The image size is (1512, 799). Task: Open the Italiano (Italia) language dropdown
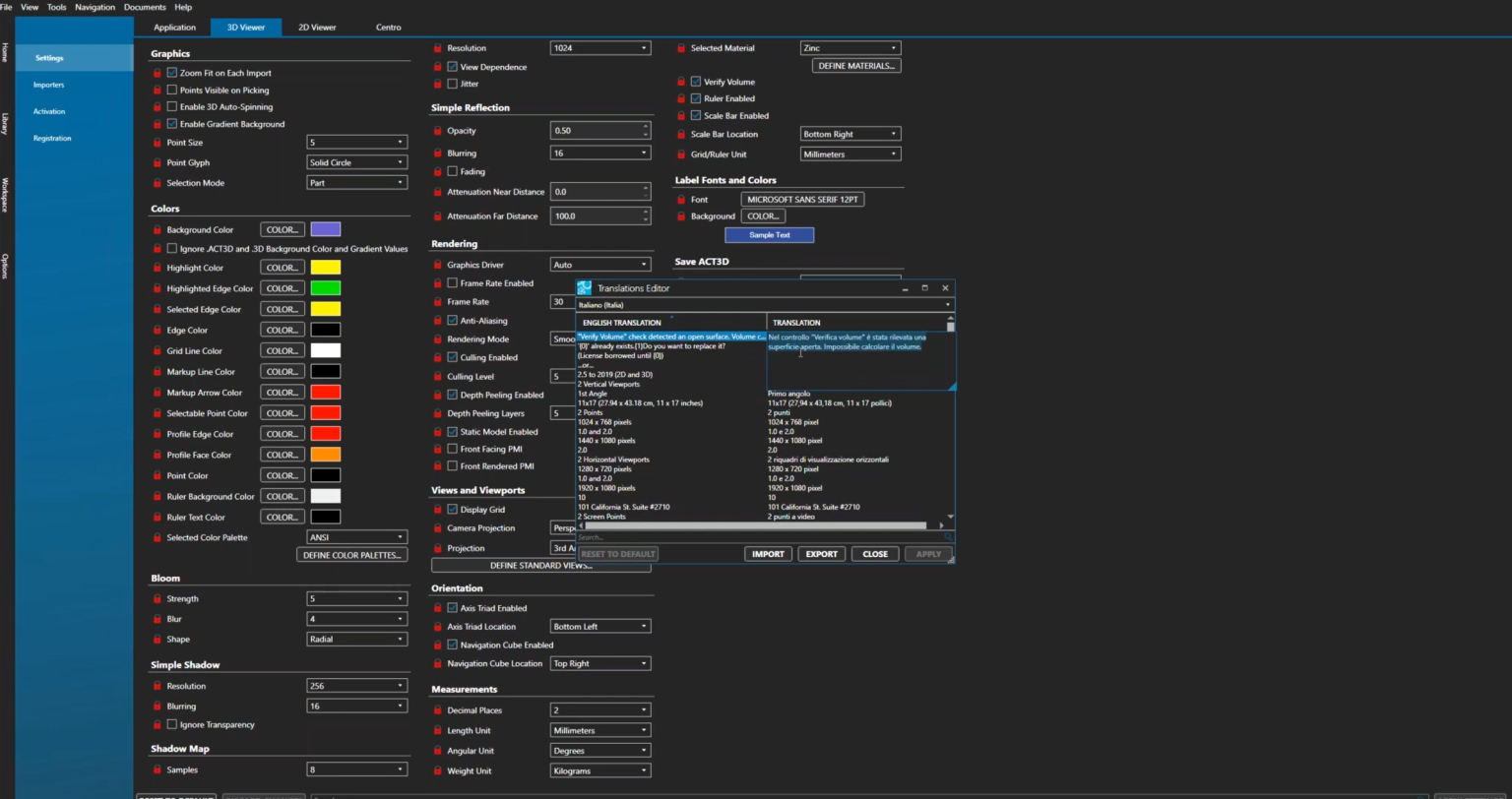(764, 305)
